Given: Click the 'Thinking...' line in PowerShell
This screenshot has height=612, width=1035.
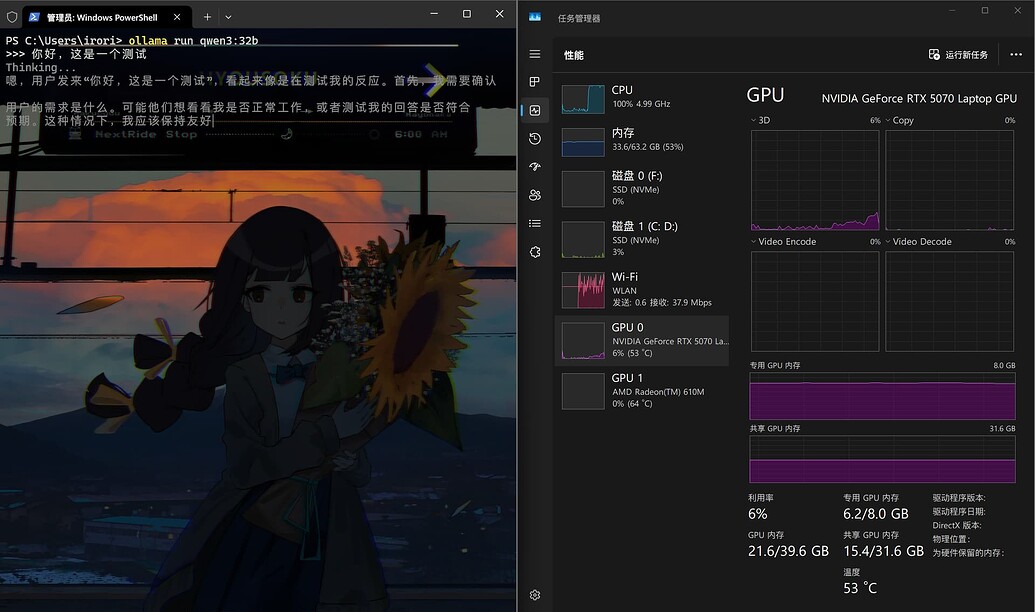Looking at the screenshot, I should (41, 67).
